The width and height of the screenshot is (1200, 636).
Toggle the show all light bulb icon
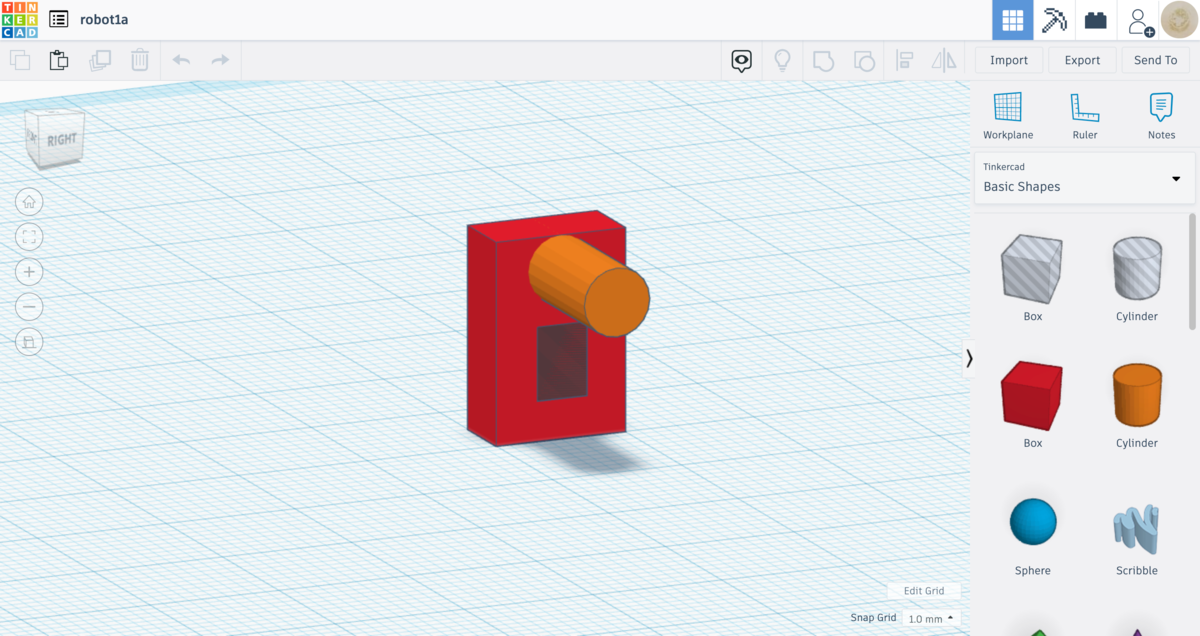coord(783,61)
